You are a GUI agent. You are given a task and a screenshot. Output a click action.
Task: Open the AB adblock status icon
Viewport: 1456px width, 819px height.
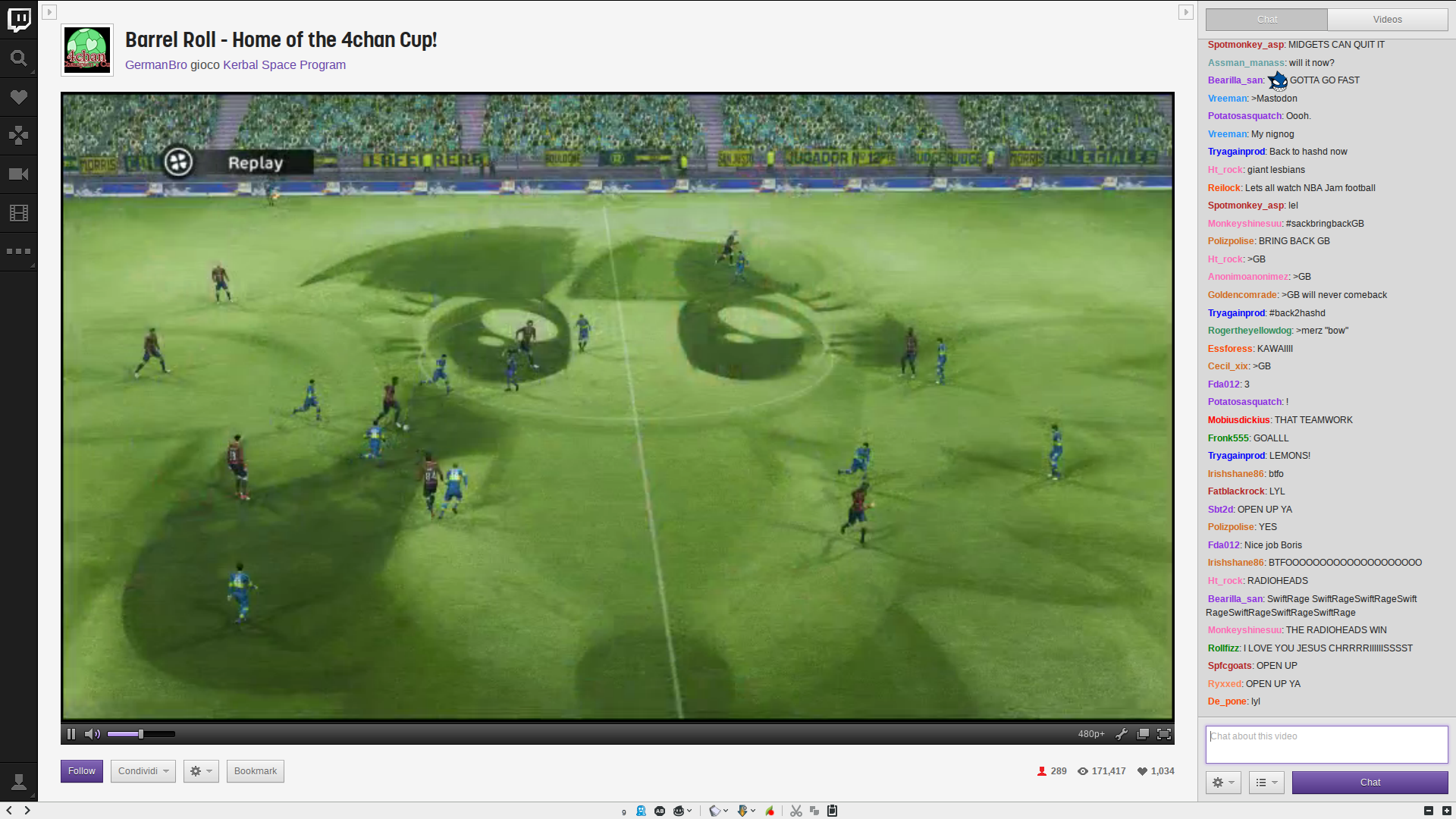pyautogui.click(x=660, y=811)
